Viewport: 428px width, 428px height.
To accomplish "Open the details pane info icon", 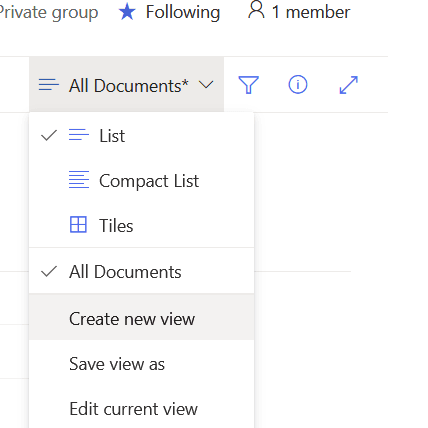I will (x=298, y=84).
